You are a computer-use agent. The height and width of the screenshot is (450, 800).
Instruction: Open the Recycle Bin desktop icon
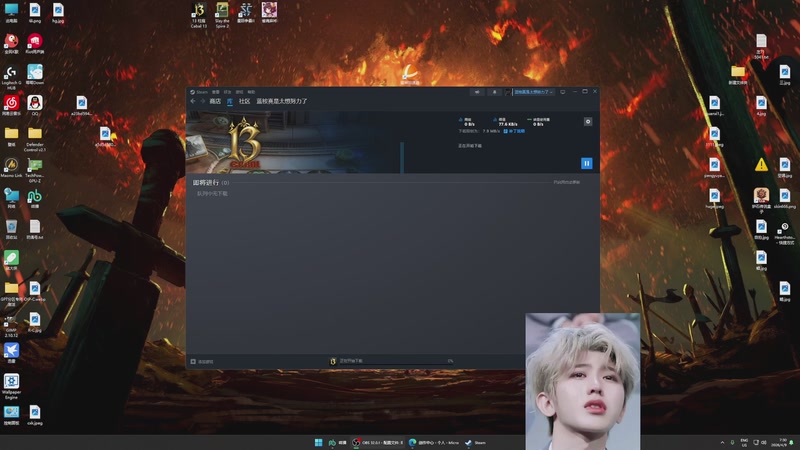tap(11, 230)
